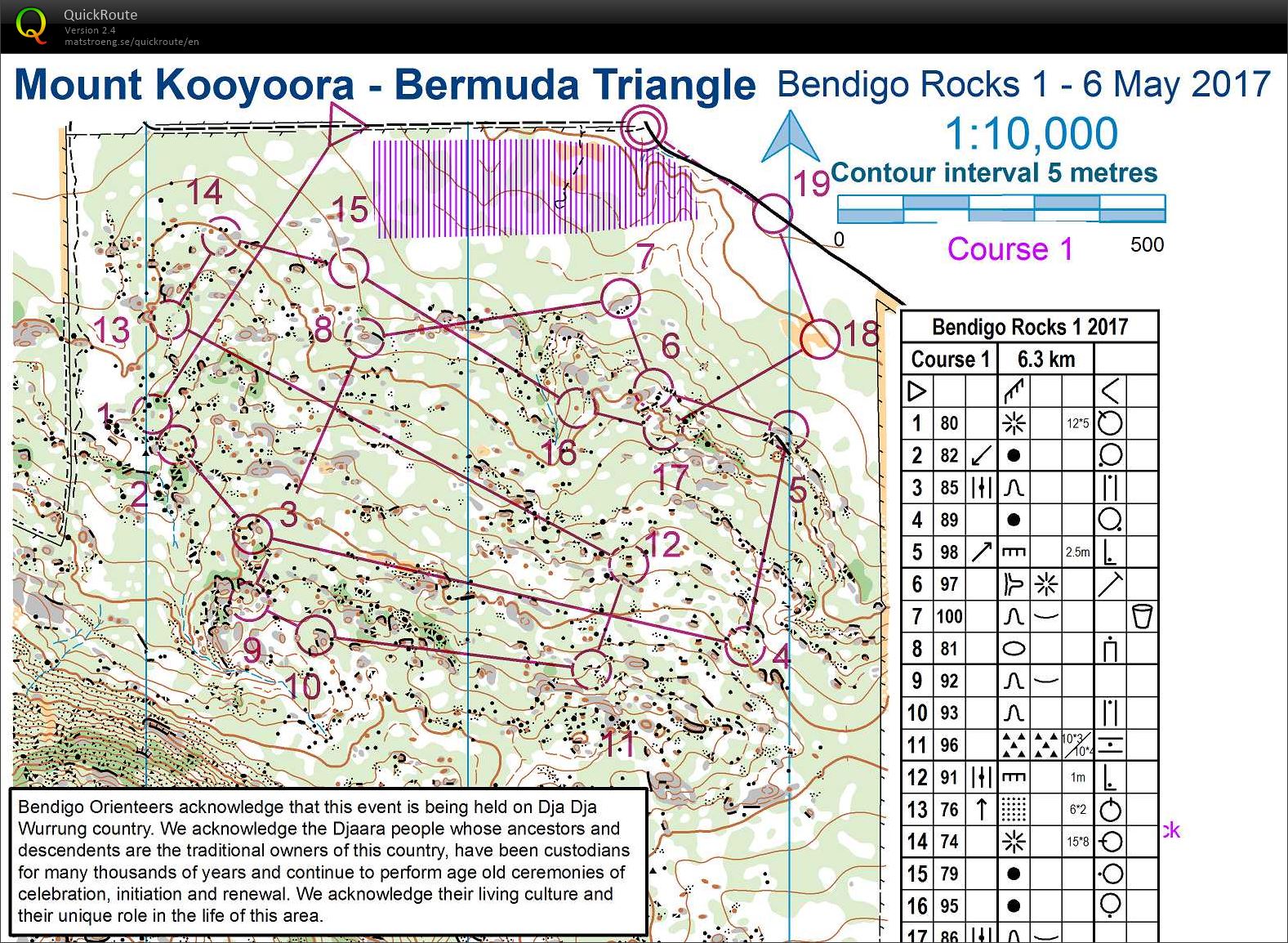
Task: Click the drinking cup symbol in row 7
Action: tap(1142, 616)
